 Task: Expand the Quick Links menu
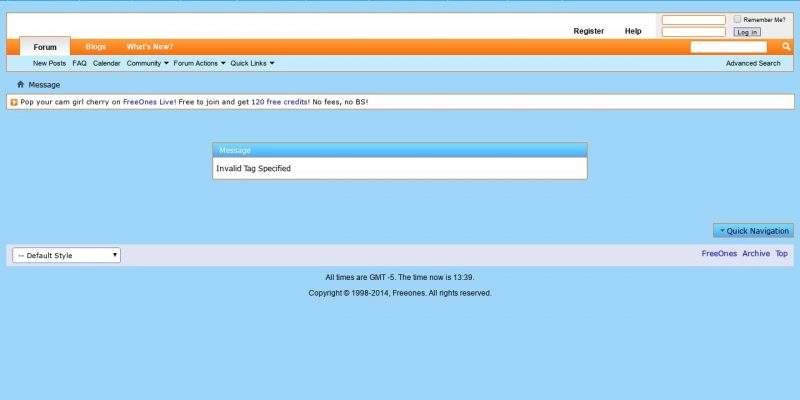click(x=252, y=63)
